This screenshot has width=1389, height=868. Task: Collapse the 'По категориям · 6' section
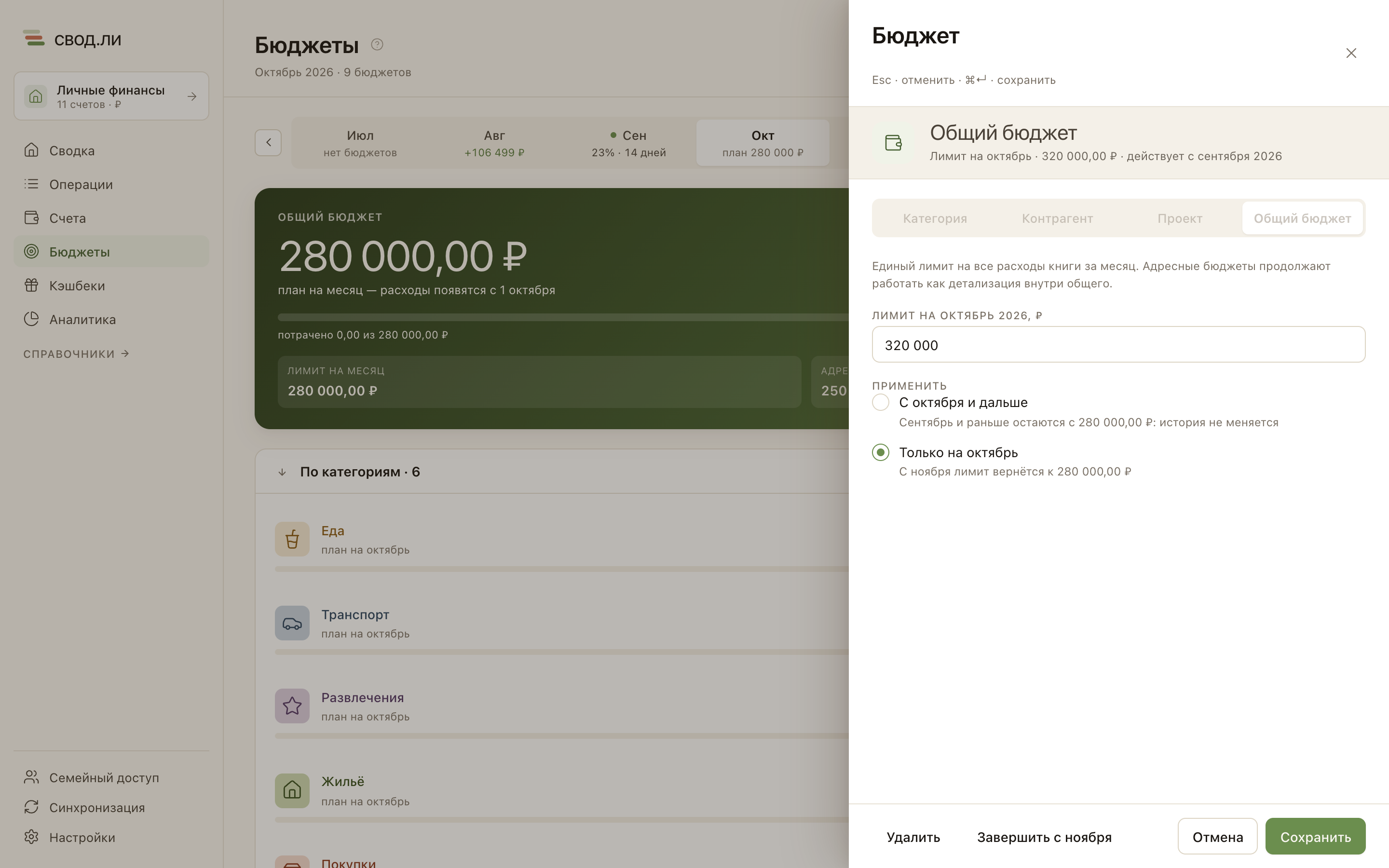[x=283, y=473]
